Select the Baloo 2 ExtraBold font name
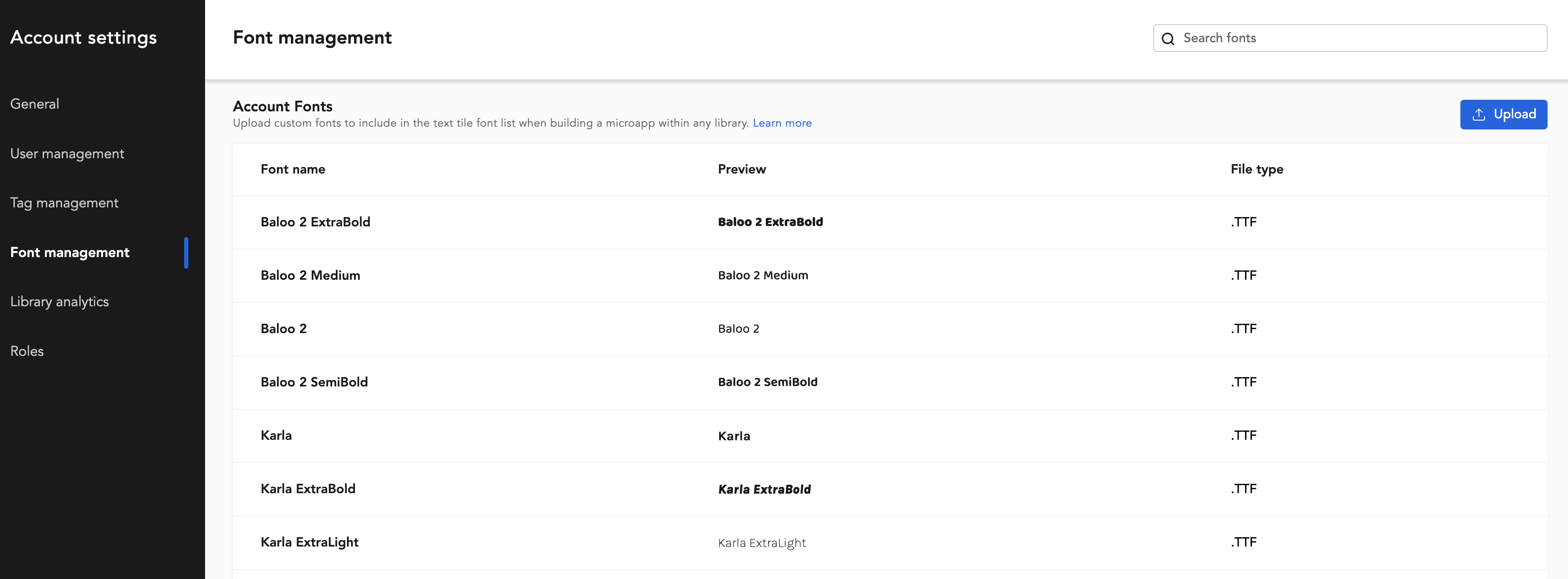This screenshot has width=1568, height=579. tap(315, 222)
